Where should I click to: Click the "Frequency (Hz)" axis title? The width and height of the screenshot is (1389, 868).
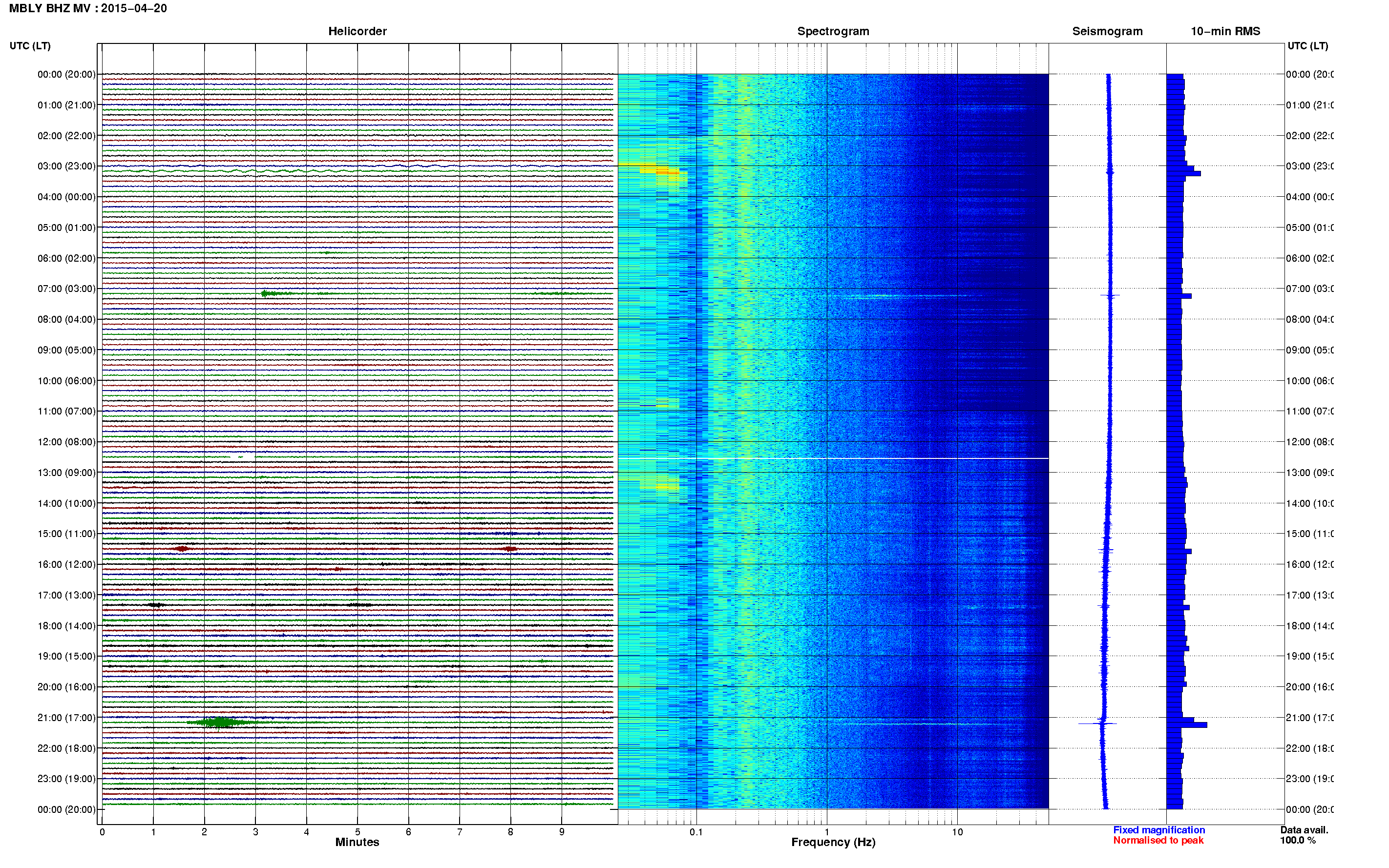coord(833,842)
